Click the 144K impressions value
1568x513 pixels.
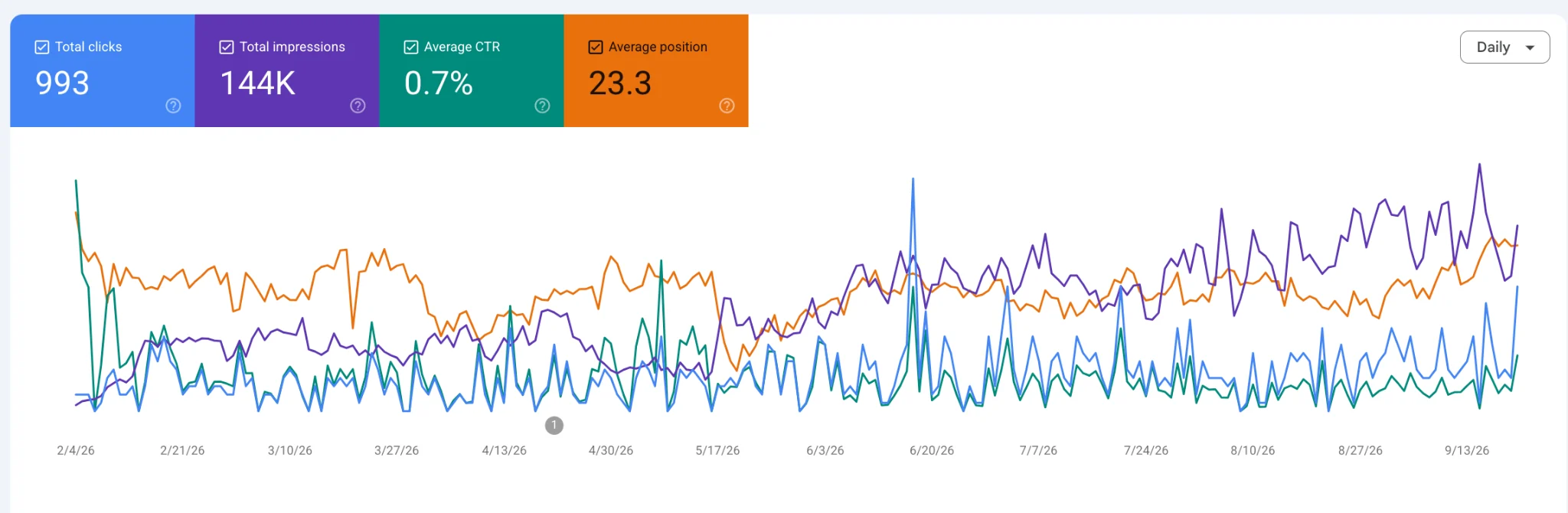click(258, 83)
